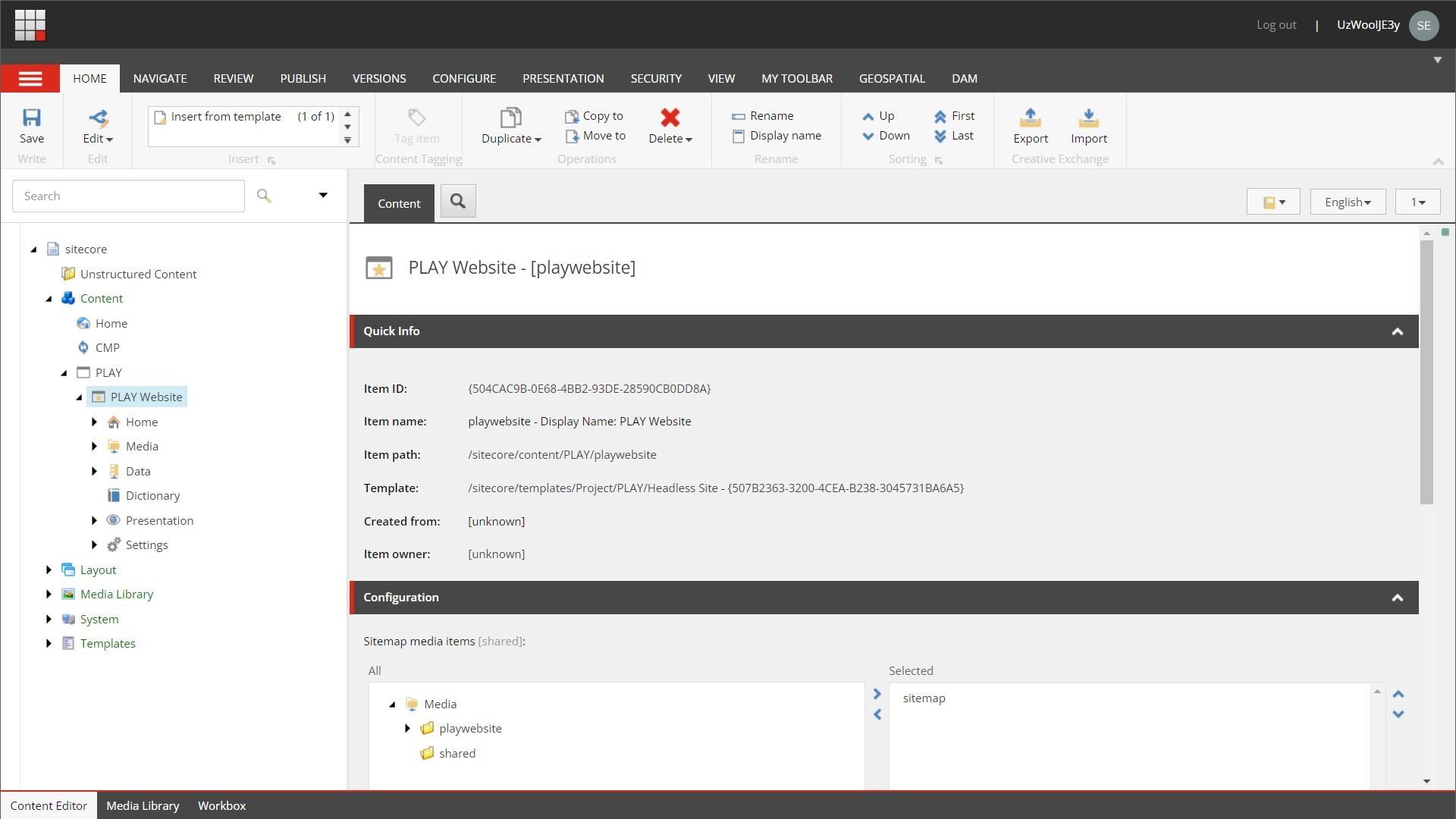
Task: Expand the Home node under PLAY Website
Action: [x=94, y=422]
